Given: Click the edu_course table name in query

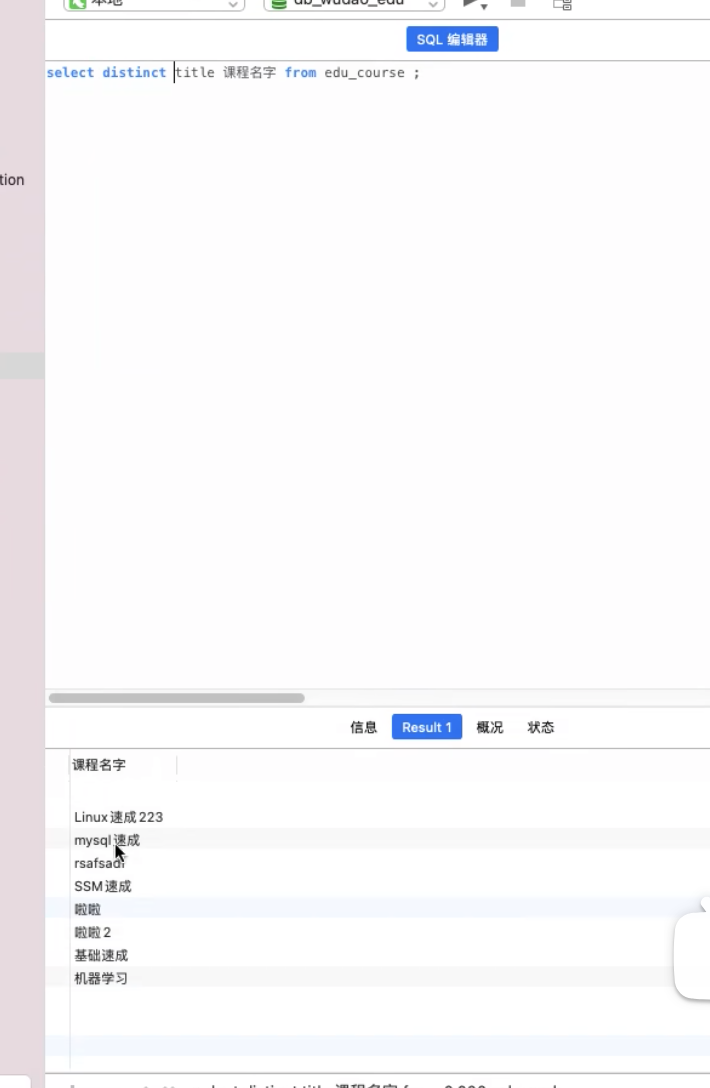Looking at the screenshot, I should 364,73.
